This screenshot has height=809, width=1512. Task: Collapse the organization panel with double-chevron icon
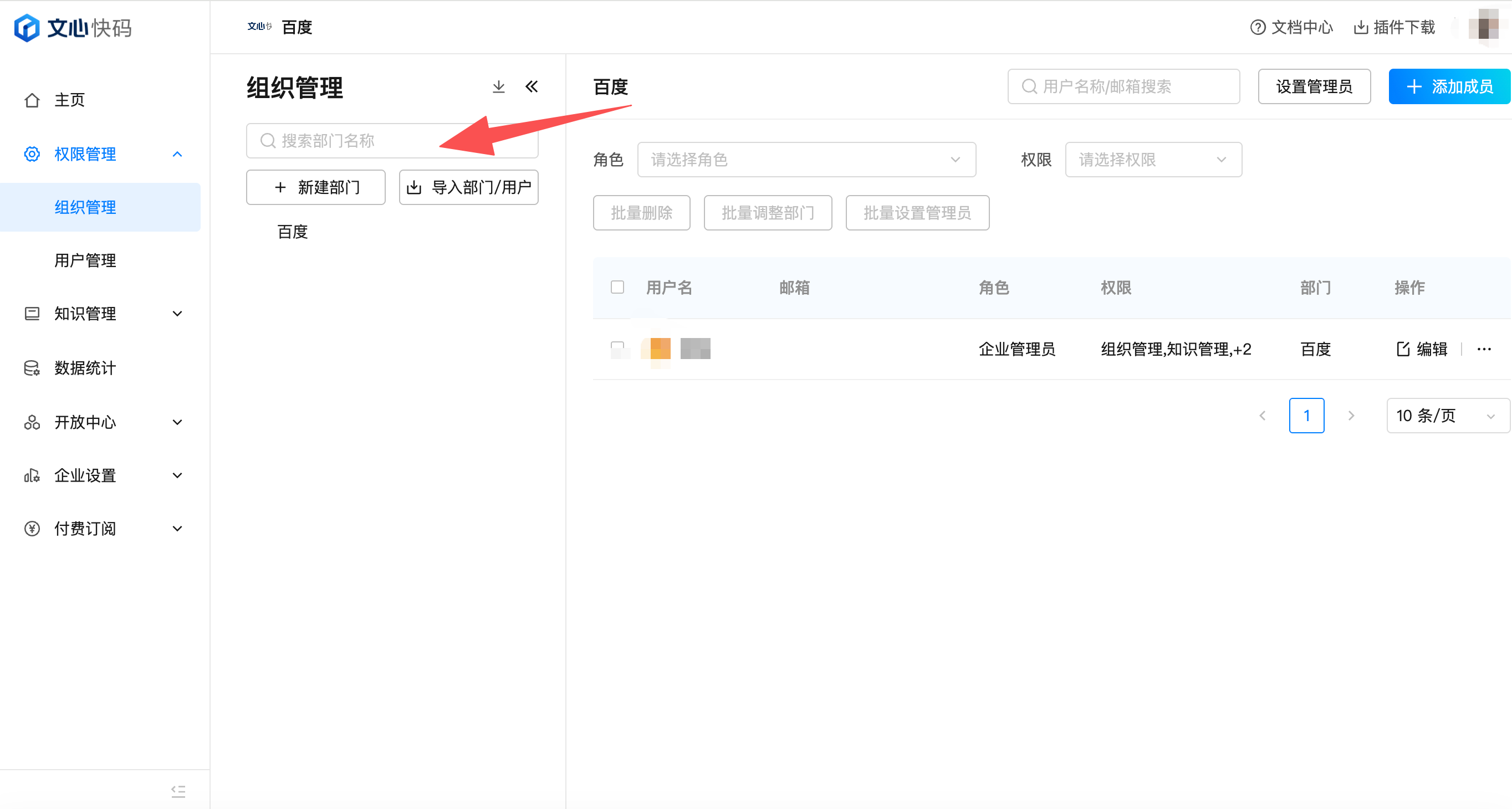532,87
